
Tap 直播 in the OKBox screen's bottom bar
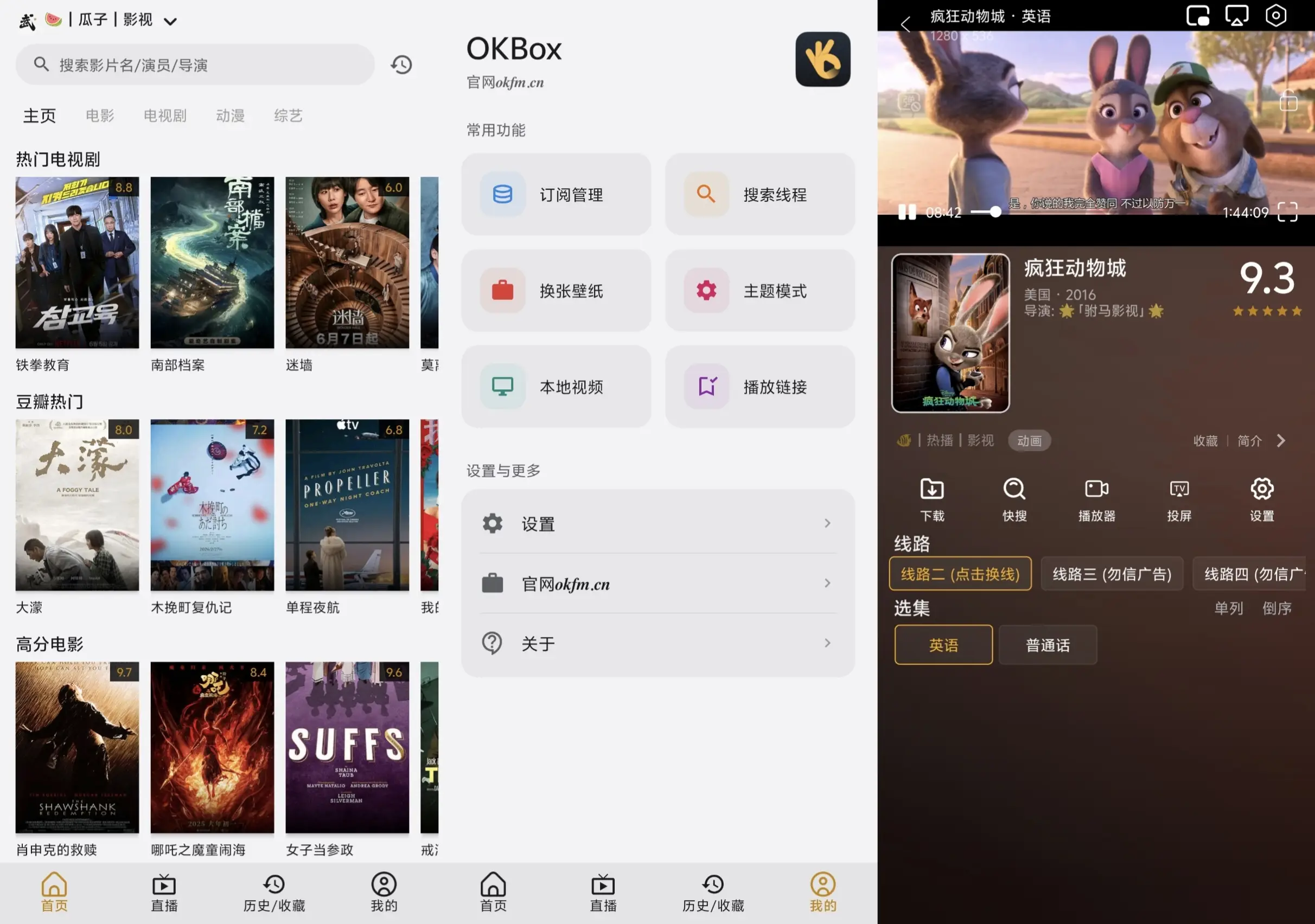pos(603,892)
